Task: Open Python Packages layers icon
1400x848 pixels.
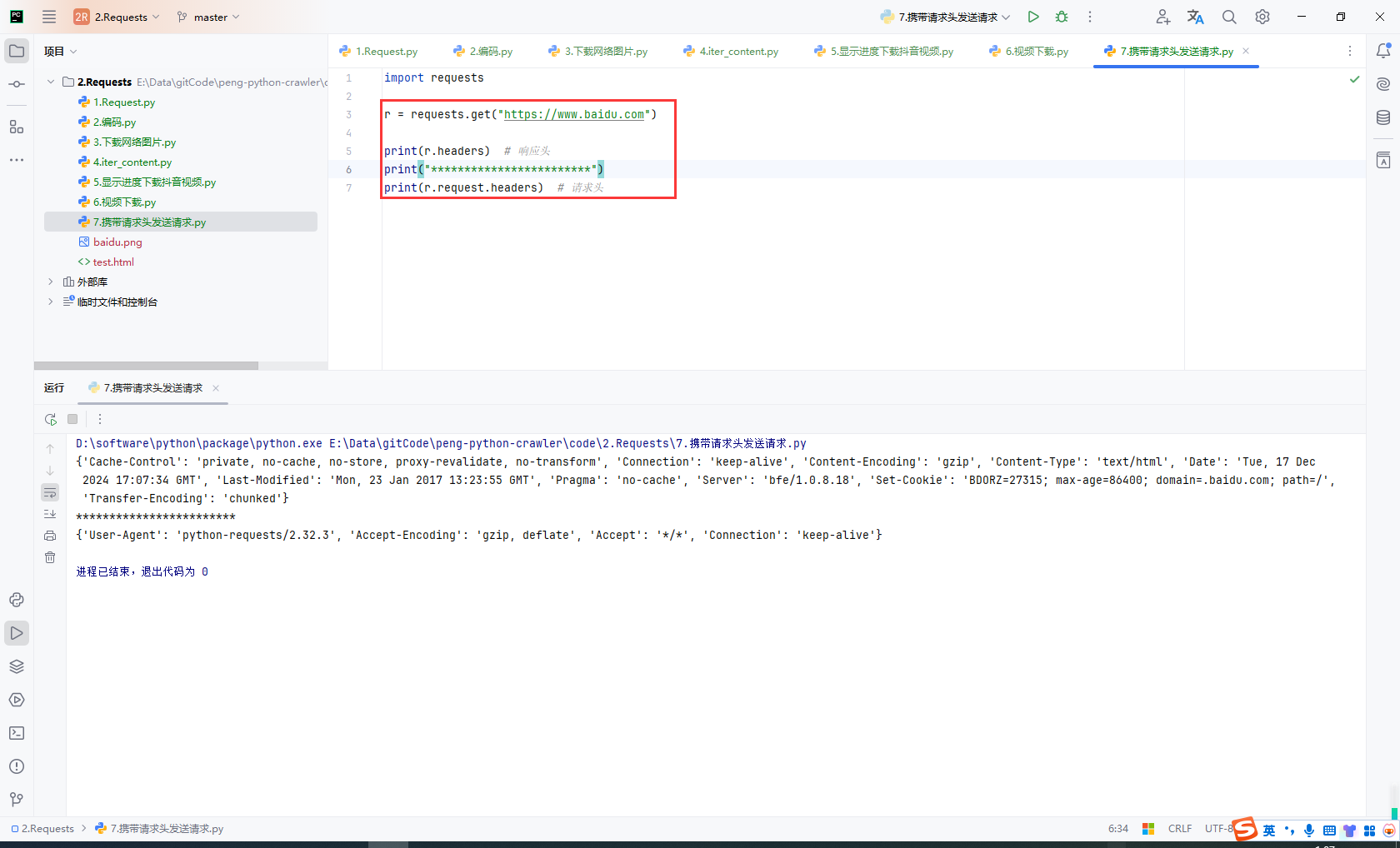Action: (17, 666)
